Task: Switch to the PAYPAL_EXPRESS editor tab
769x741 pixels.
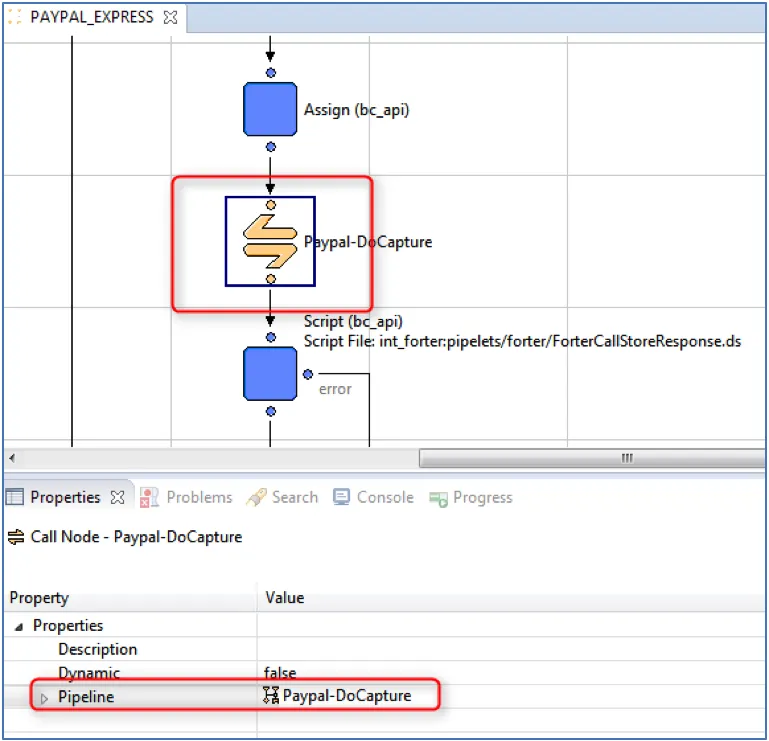Action: coord(92,17)
